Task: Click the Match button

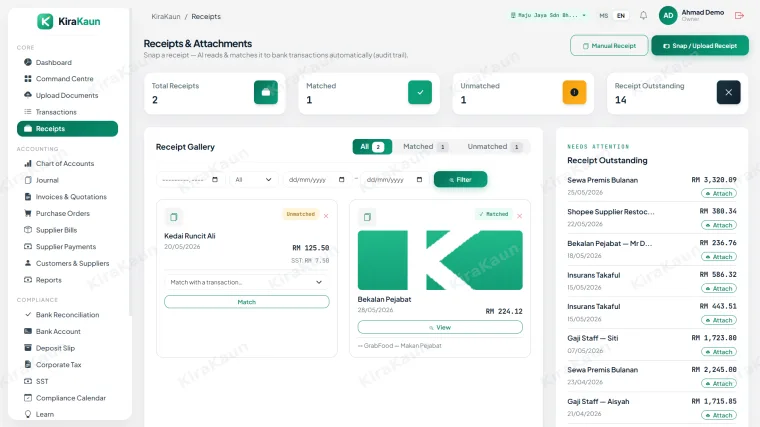Action: click(x=247, y=302)
